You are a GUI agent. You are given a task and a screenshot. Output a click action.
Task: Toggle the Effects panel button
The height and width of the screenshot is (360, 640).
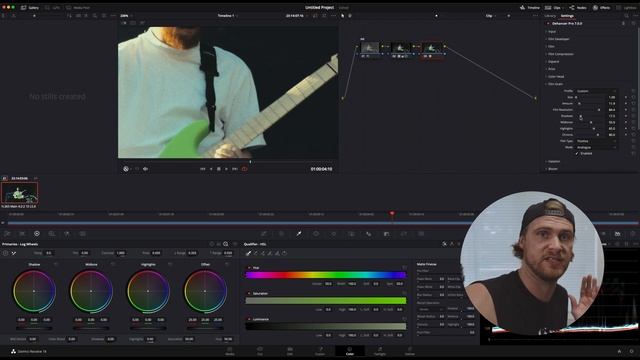tap(602, 7)
